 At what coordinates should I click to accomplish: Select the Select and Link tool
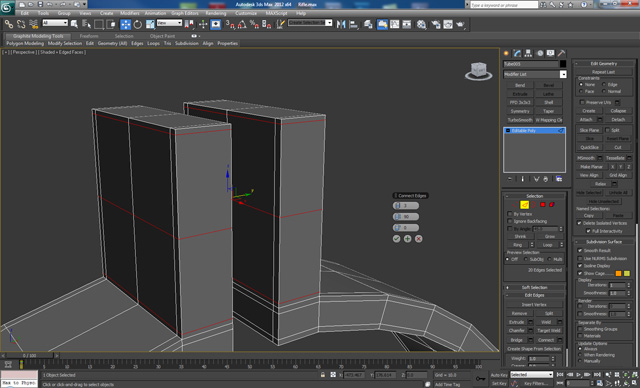tap(8, 24)
